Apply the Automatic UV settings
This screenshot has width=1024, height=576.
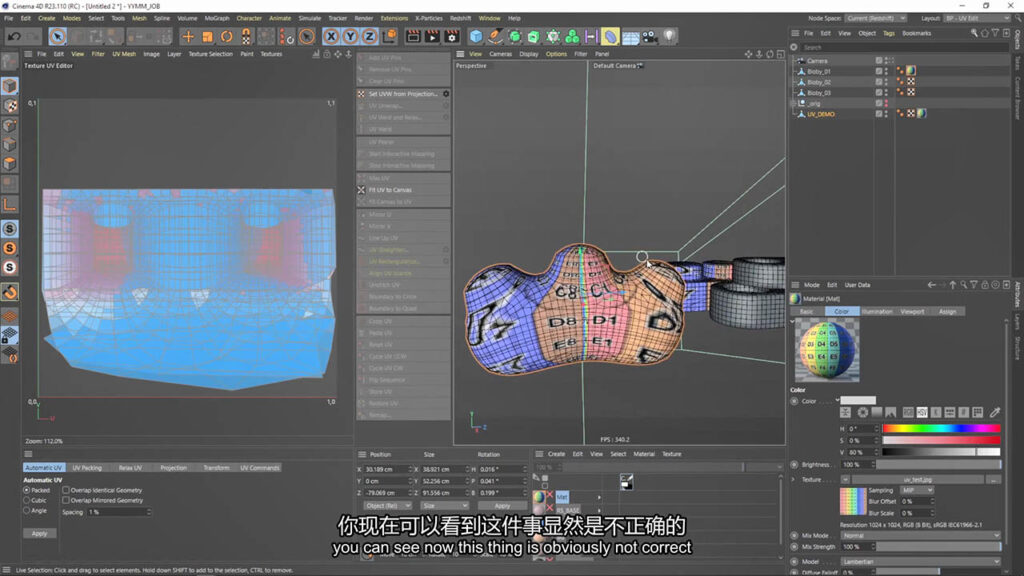click(x=39, y=534)
